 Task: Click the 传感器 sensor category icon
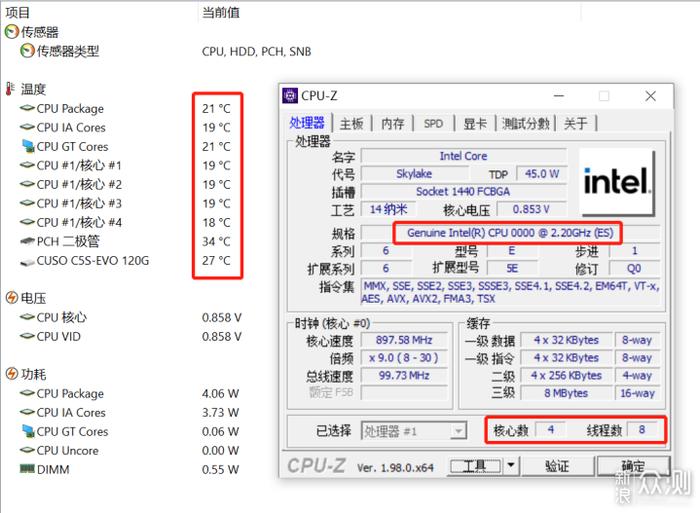[x=12, y=32]
